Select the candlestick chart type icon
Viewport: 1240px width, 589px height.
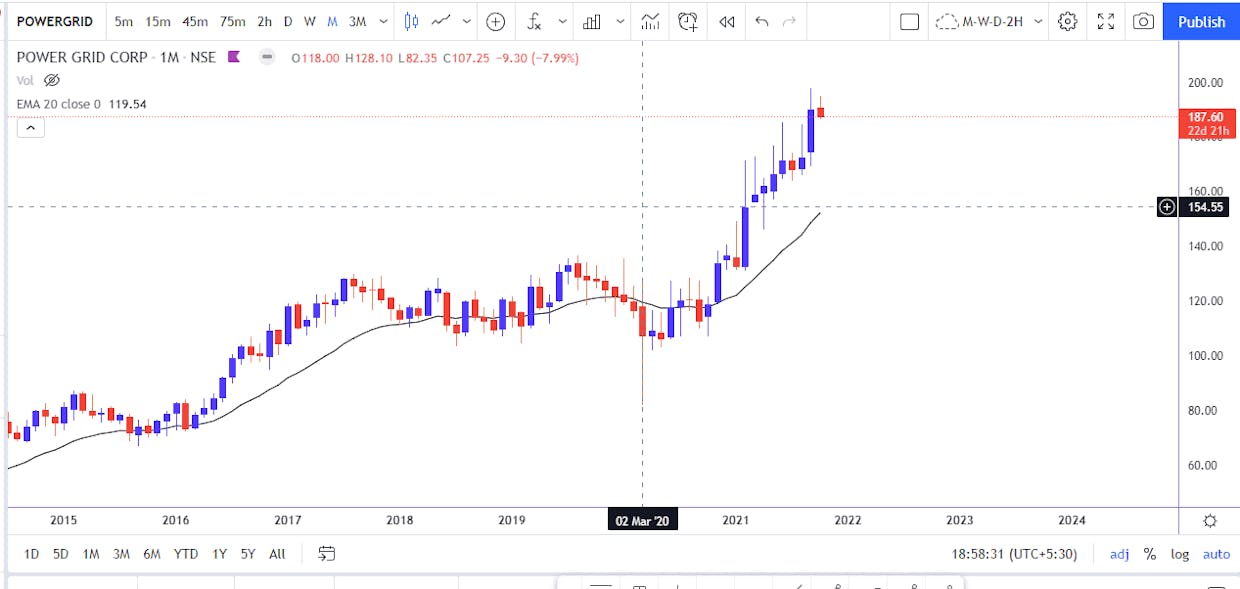click(411, 21)
